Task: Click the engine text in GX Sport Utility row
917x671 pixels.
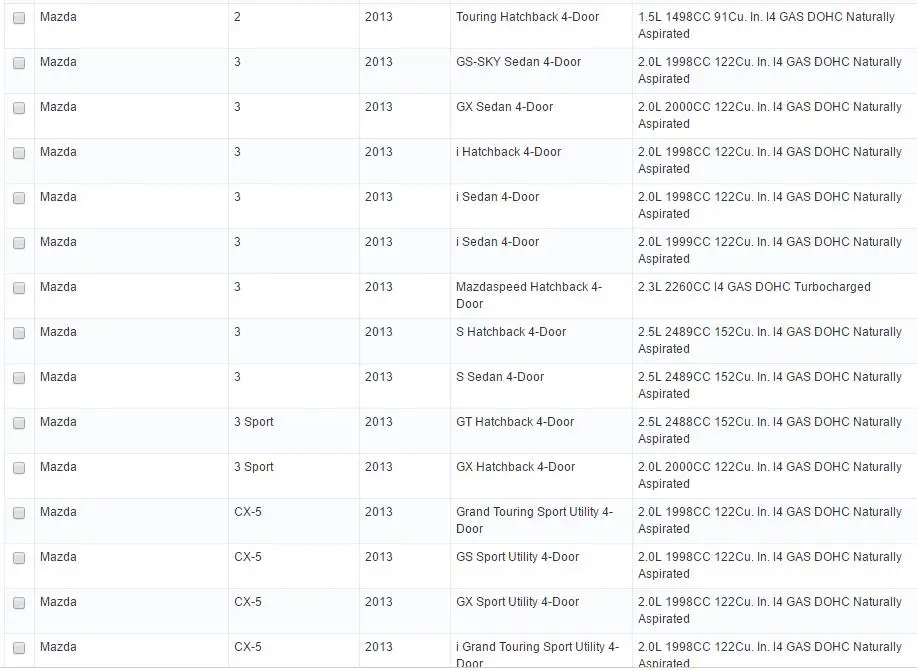Action: (x=770, y=611)
